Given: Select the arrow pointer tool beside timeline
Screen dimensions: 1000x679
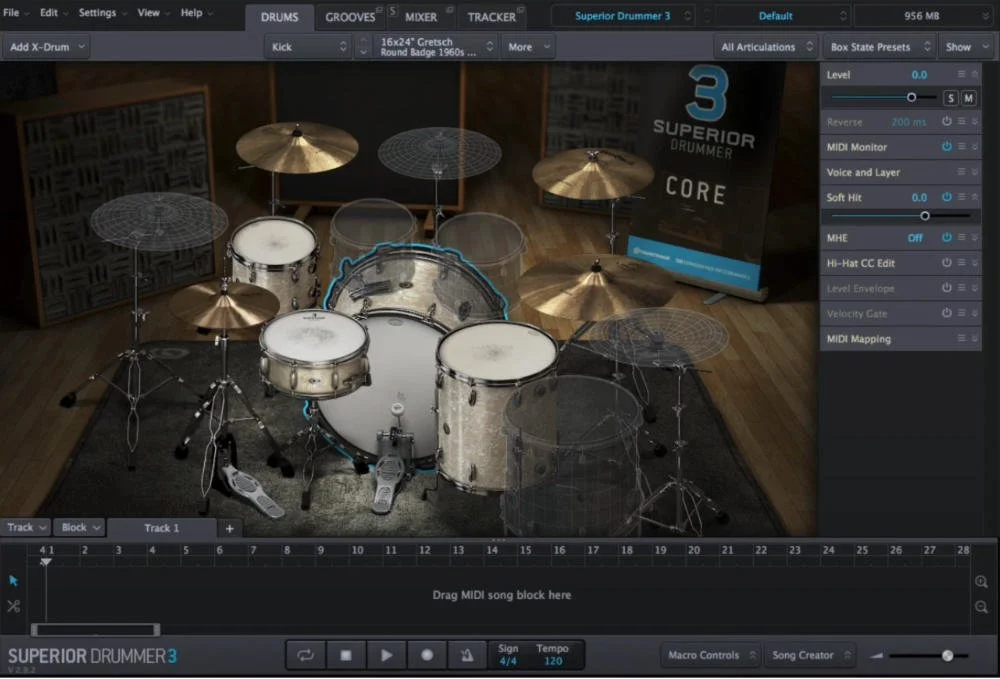Looking at the screenshot, I should (13, 581).
